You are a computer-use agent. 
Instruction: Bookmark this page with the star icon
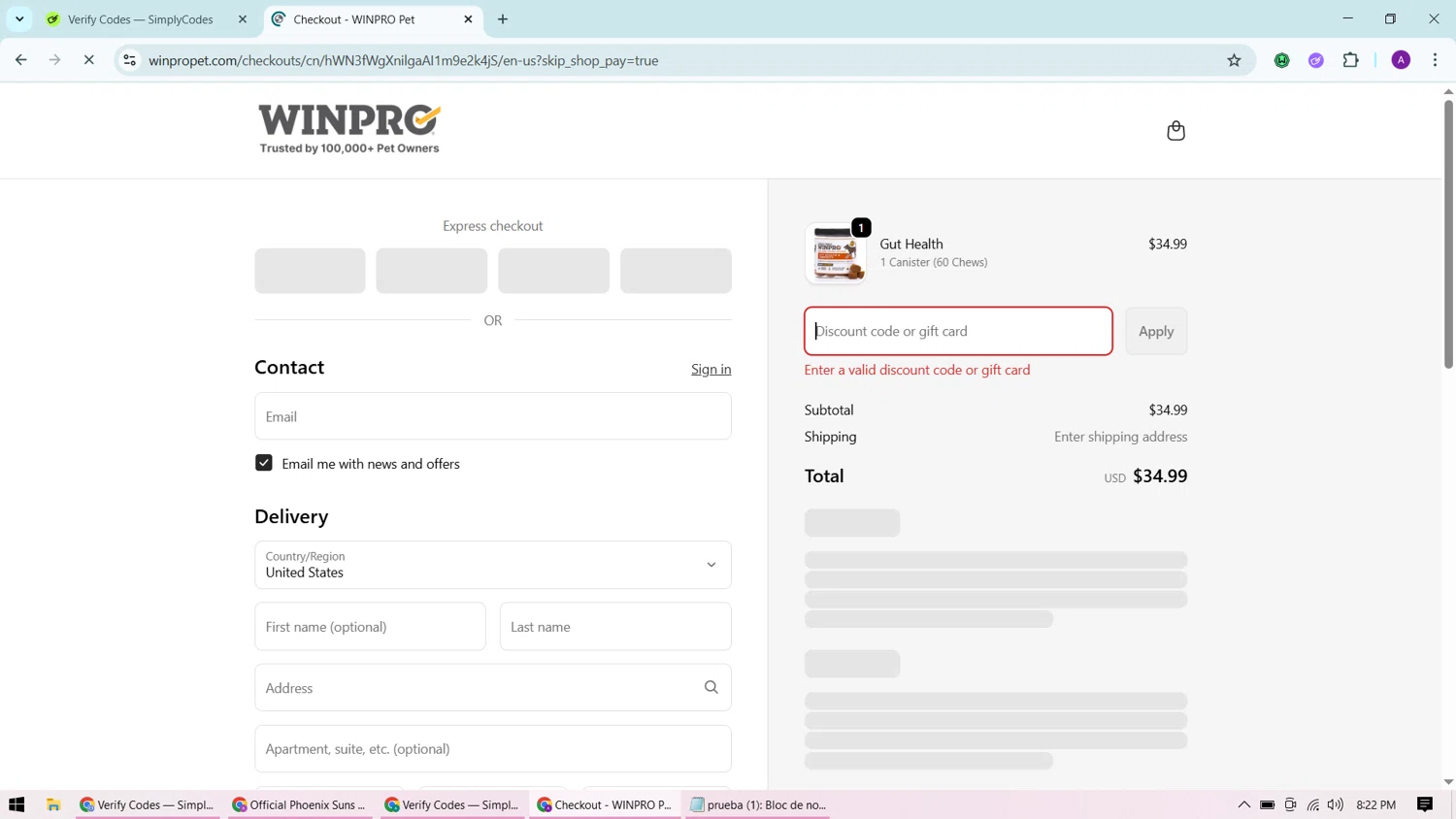click(x=1234, y=60)
